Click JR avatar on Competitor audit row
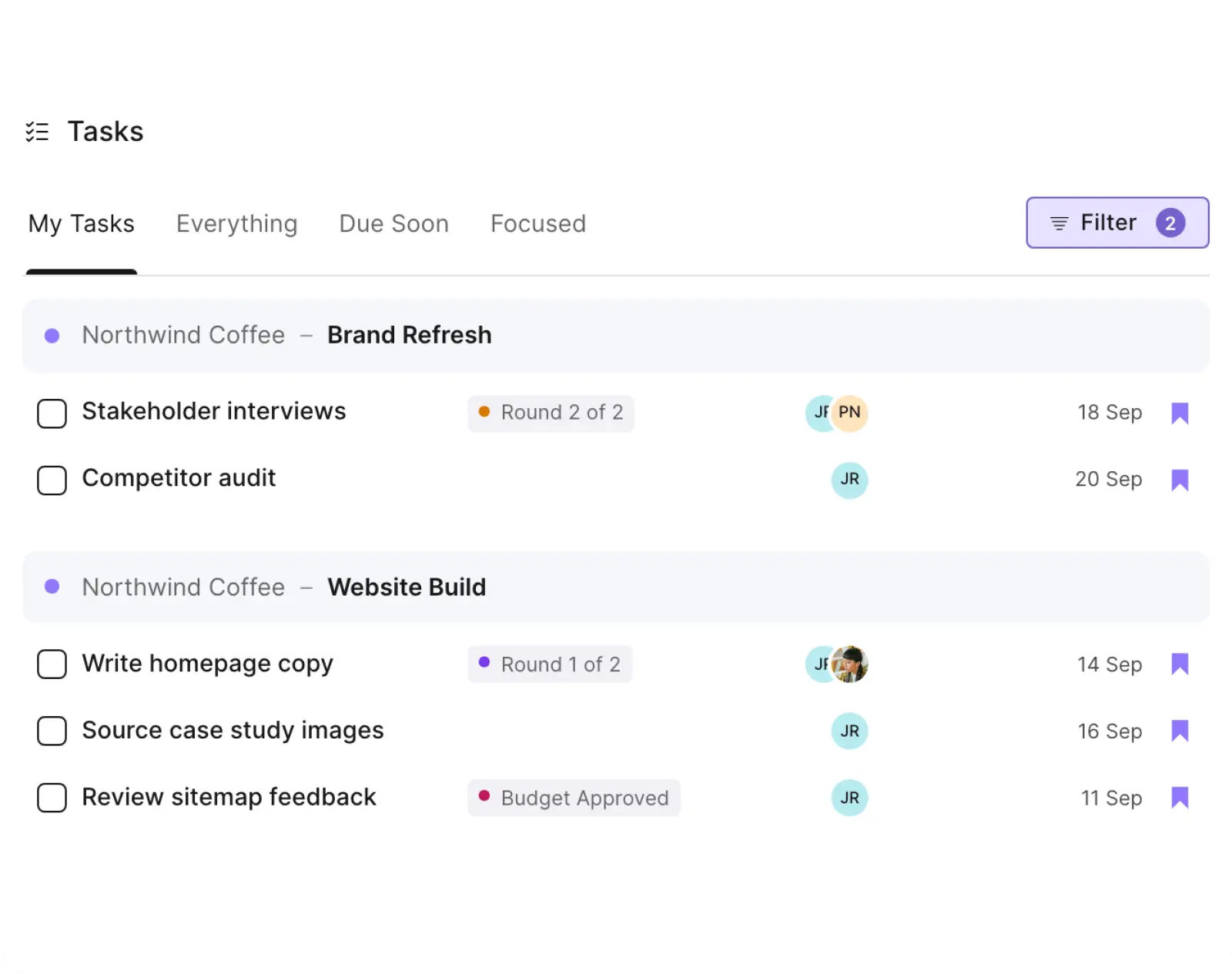 (849, 480)
